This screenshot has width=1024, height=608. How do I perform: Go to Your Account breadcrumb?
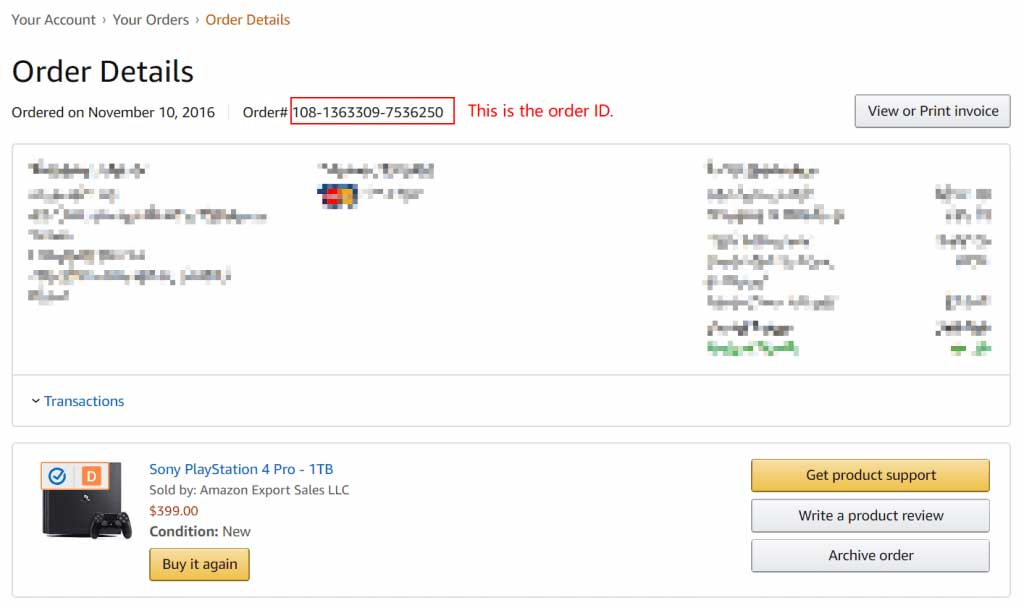point(54,20)
